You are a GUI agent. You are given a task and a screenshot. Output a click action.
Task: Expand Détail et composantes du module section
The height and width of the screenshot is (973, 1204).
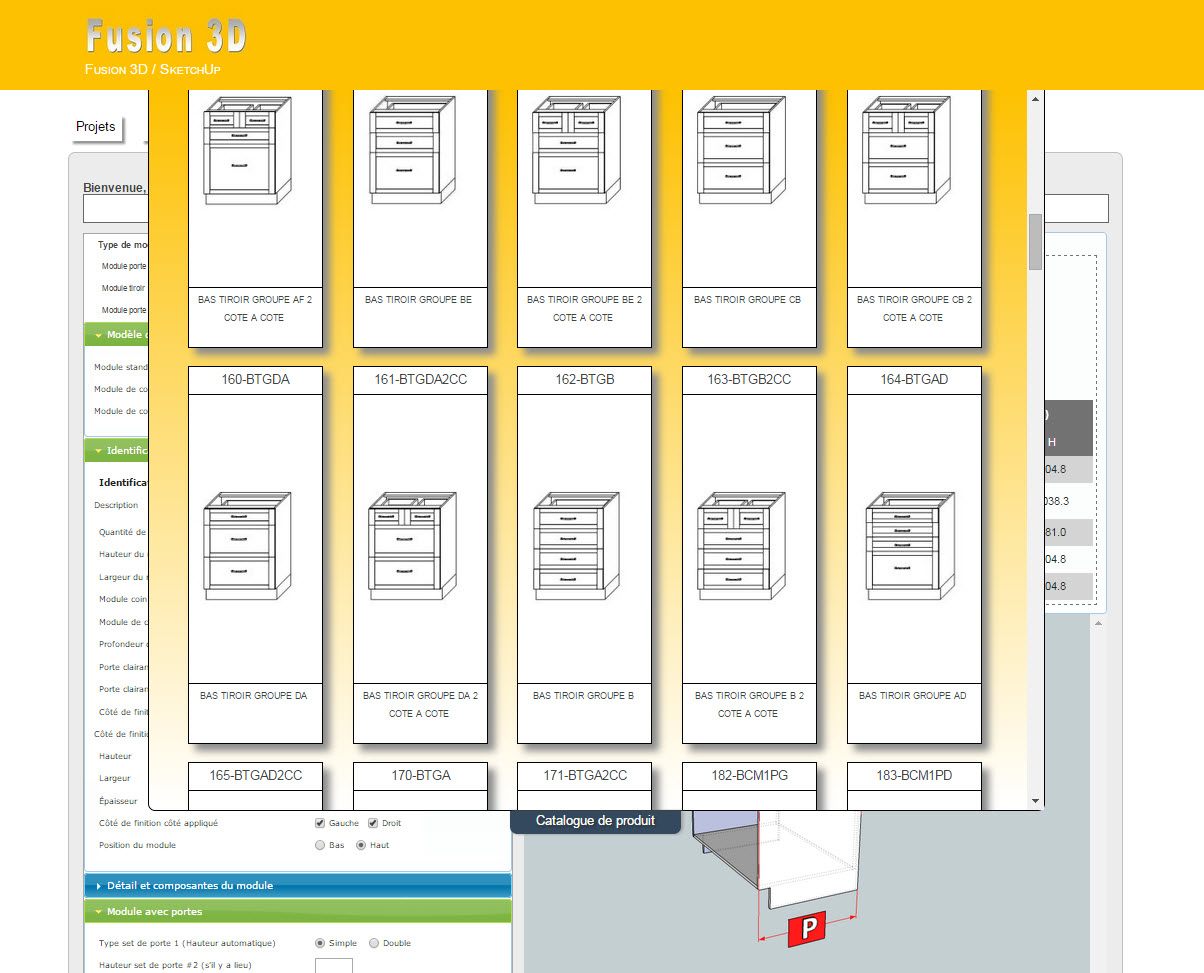(190, 885)
